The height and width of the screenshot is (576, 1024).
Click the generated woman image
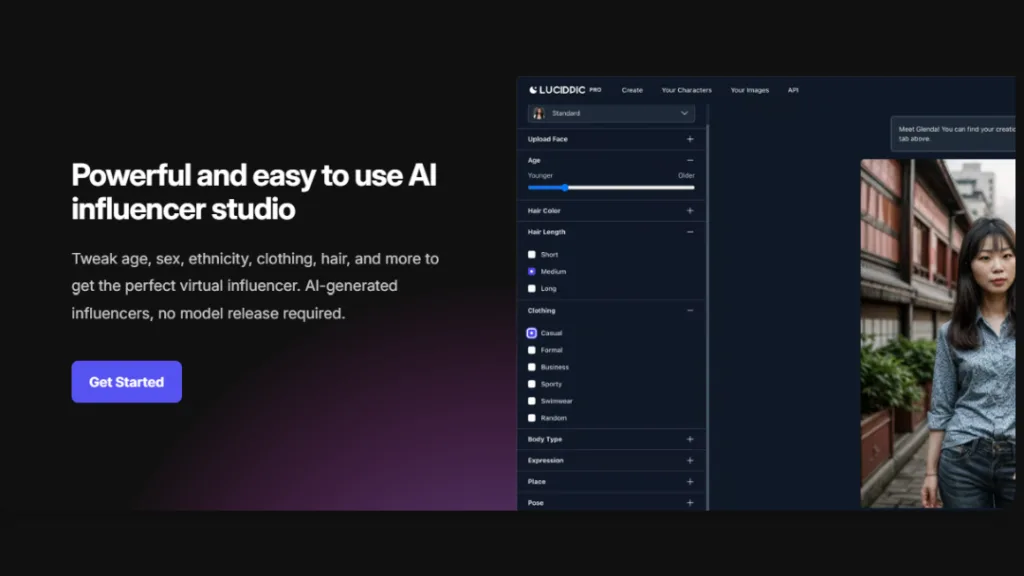[x=938, y=333]
